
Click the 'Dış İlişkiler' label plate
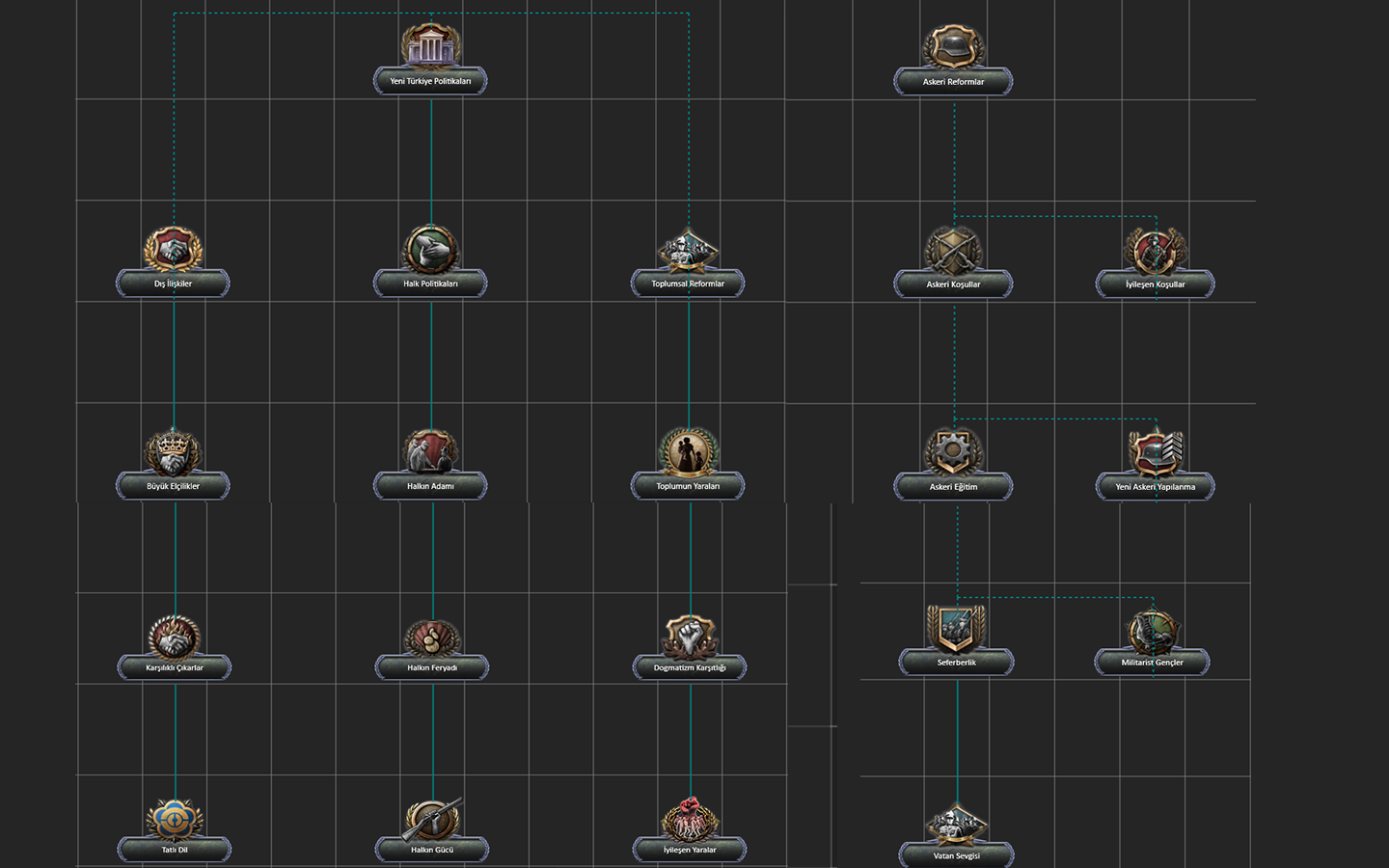tap(173, 284)
